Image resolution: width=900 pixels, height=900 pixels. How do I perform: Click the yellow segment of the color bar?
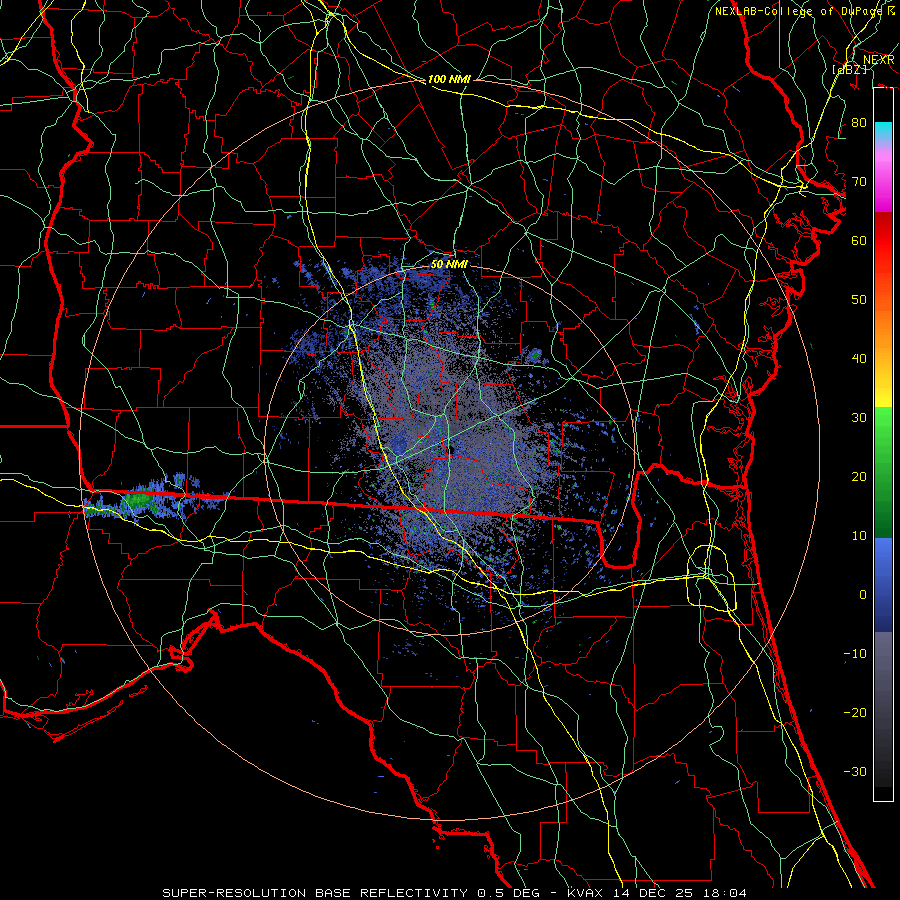883,393
